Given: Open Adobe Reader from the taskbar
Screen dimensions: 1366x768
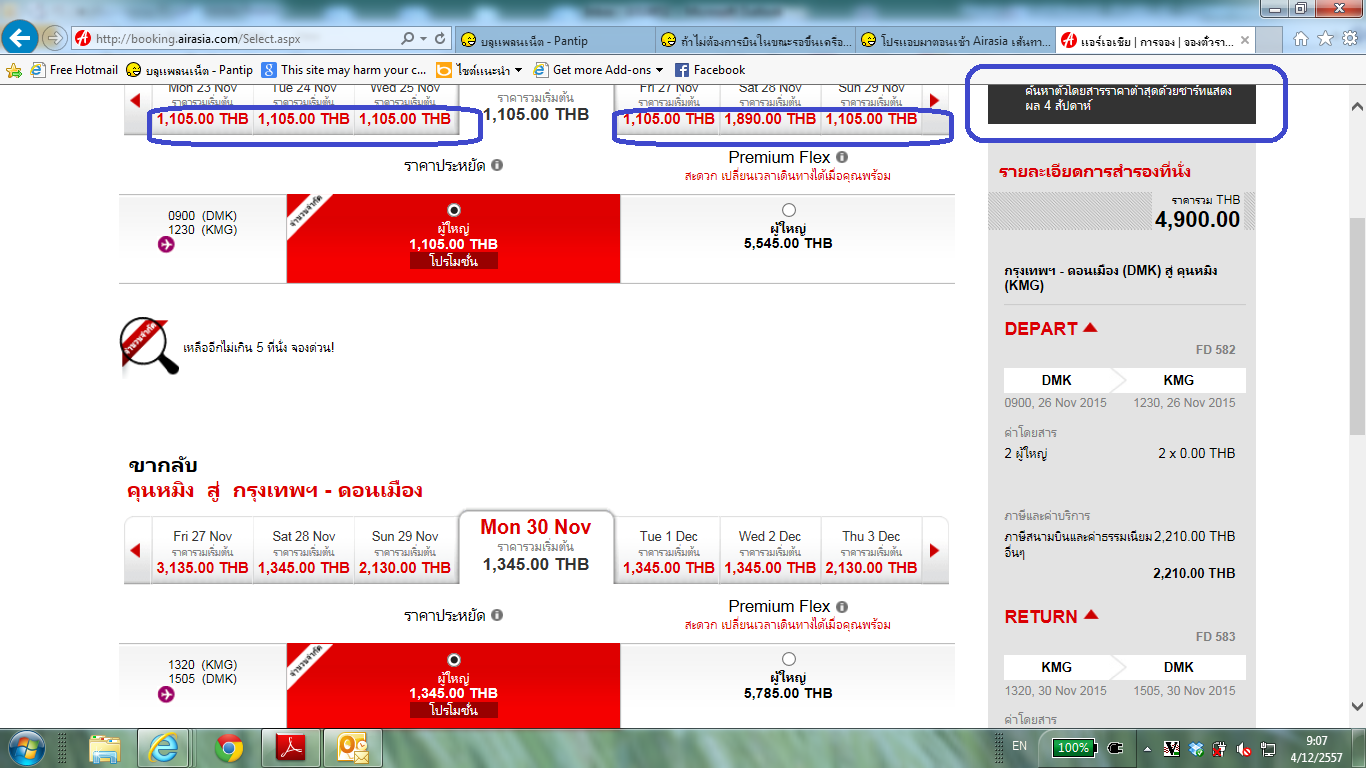Looking at the screenshot, I should tap(291, 748).
